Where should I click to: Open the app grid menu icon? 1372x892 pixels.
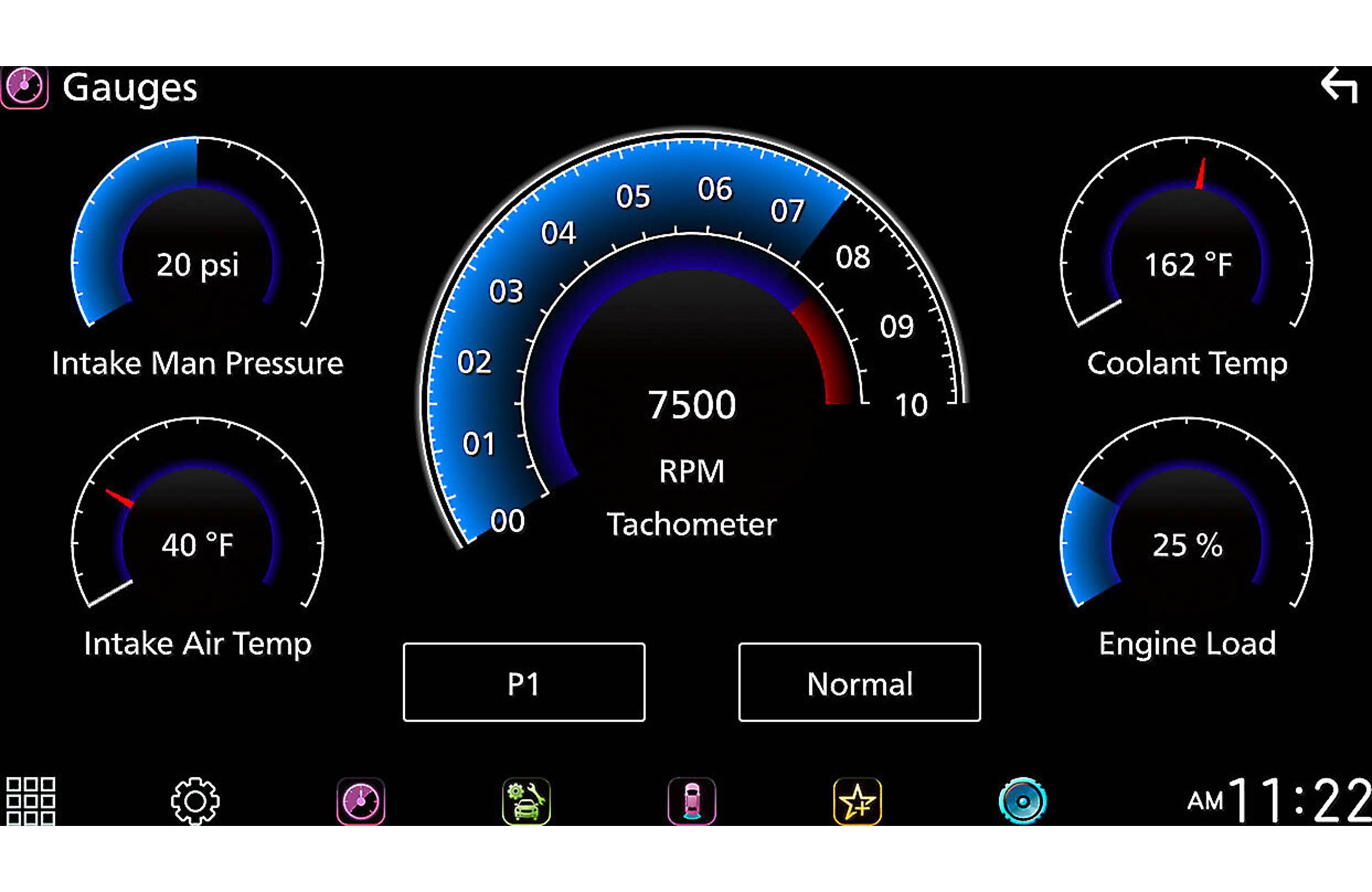pos(31,801)
